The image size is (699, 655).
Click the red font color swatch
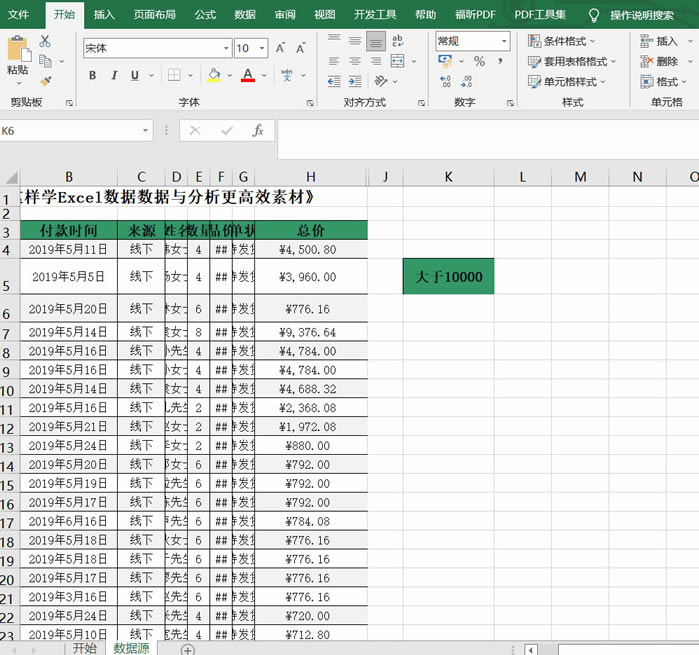[x=247, y=76]
